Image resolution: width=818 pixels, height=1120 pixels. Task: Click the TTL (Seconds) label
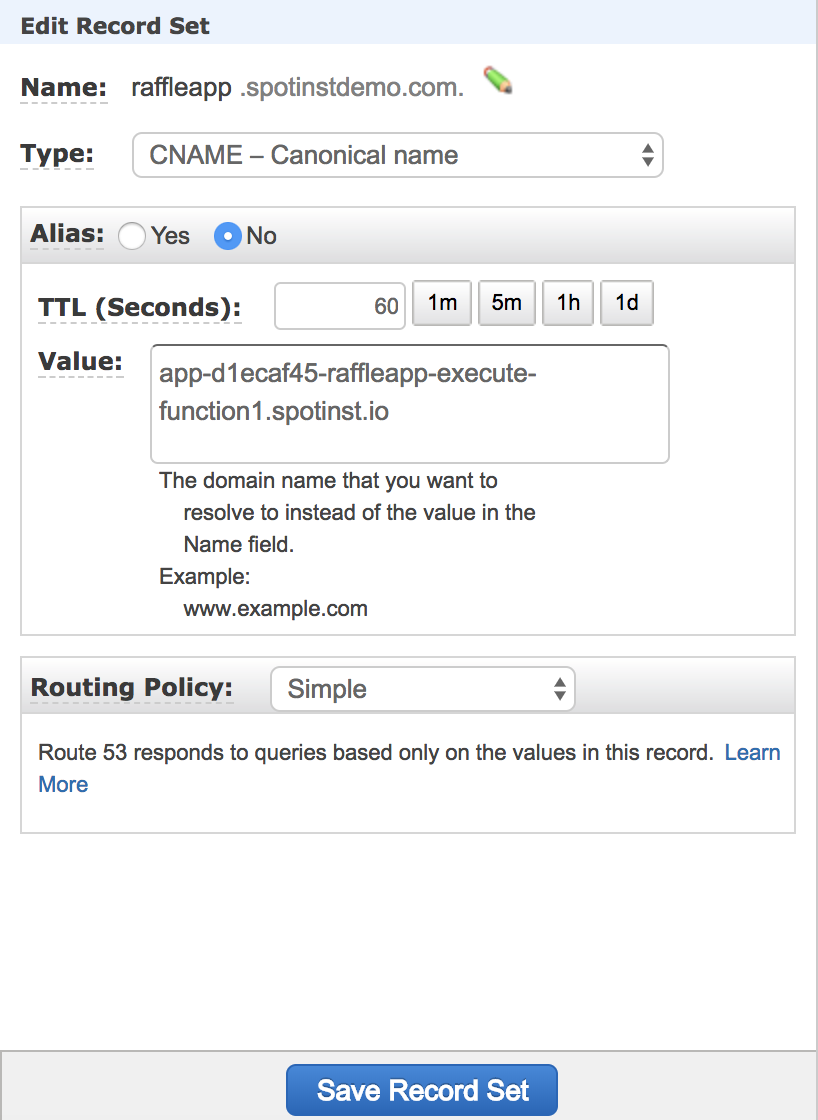tap(139, 307)
